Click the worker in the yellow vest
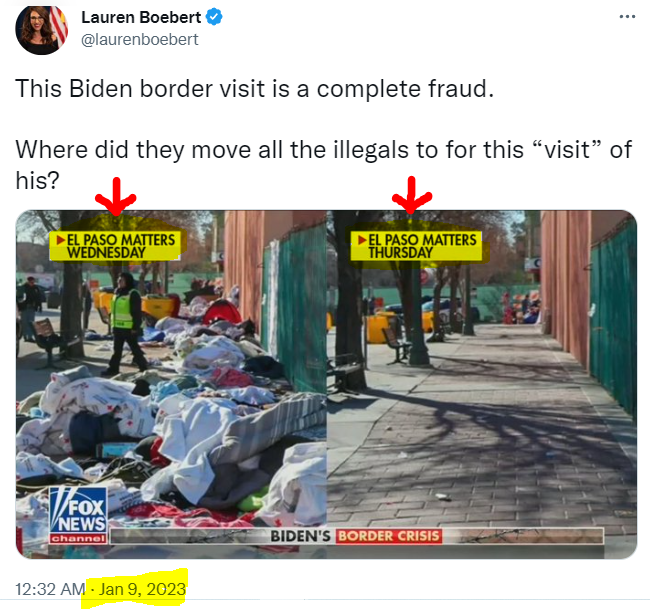Image resolution: width=650 pixels, height=609 pixels. (x=124, y=323)
